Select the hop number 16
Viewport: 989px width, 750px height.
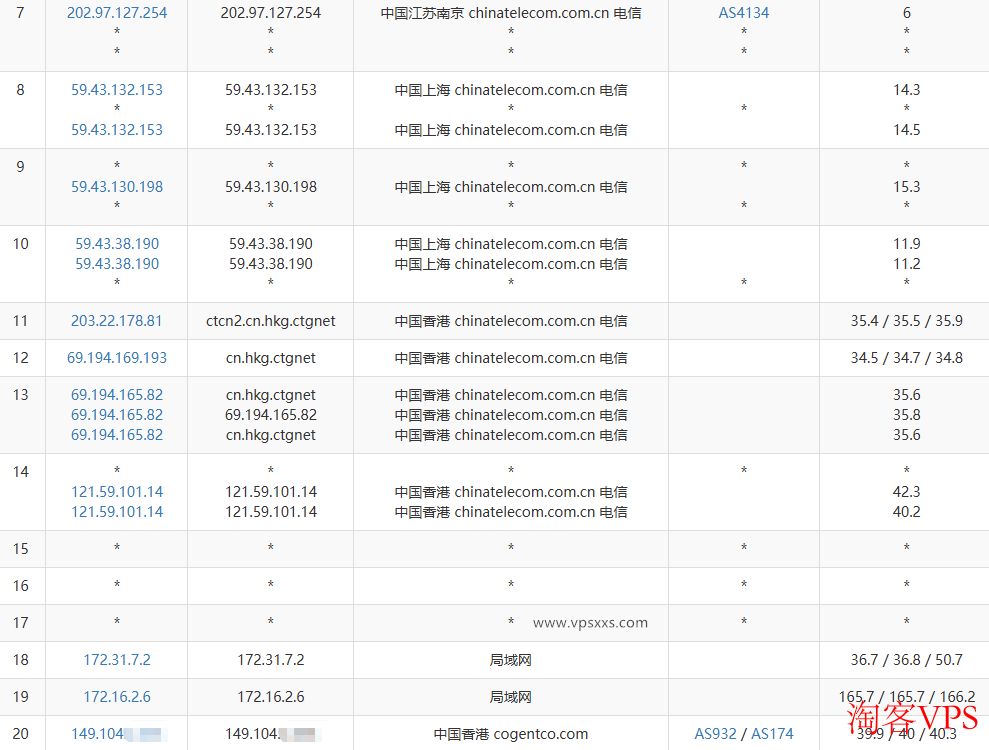click(x=20, y=586)
